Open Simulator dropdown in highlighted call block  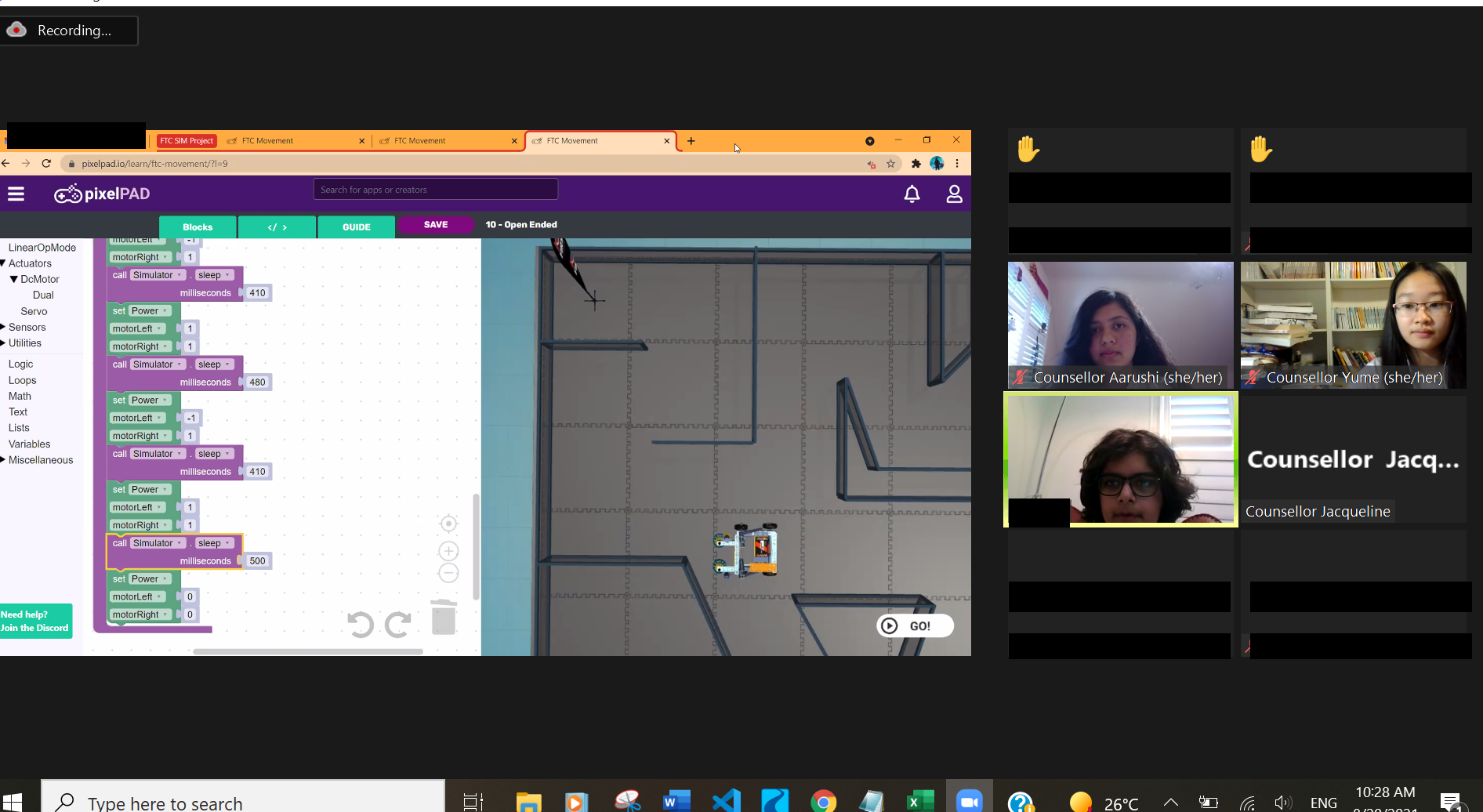pos(158,543)
